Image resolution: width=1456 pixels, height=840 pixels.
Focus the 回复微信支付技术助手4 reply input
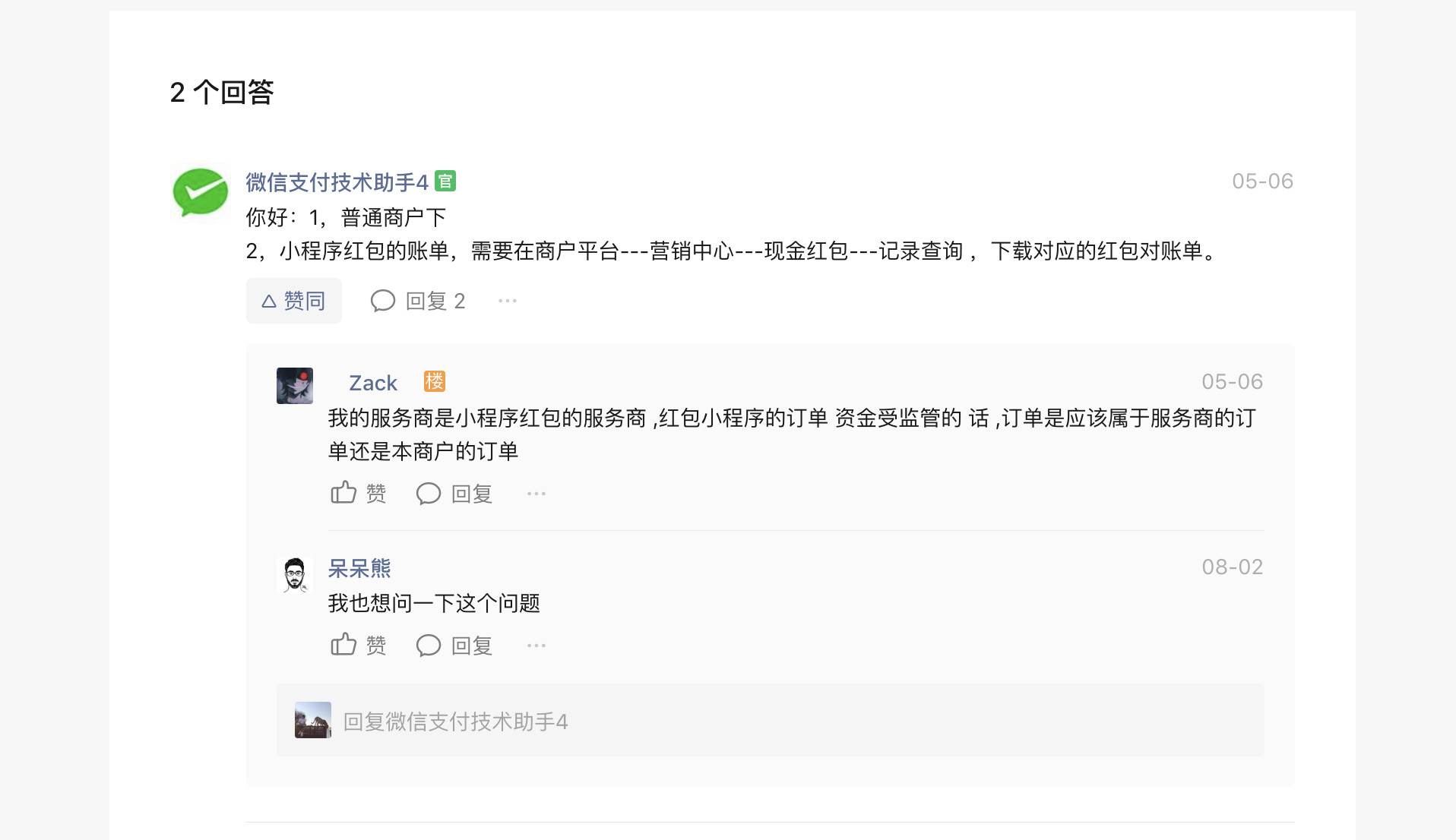pyautogui.click(x=771, y=720)
